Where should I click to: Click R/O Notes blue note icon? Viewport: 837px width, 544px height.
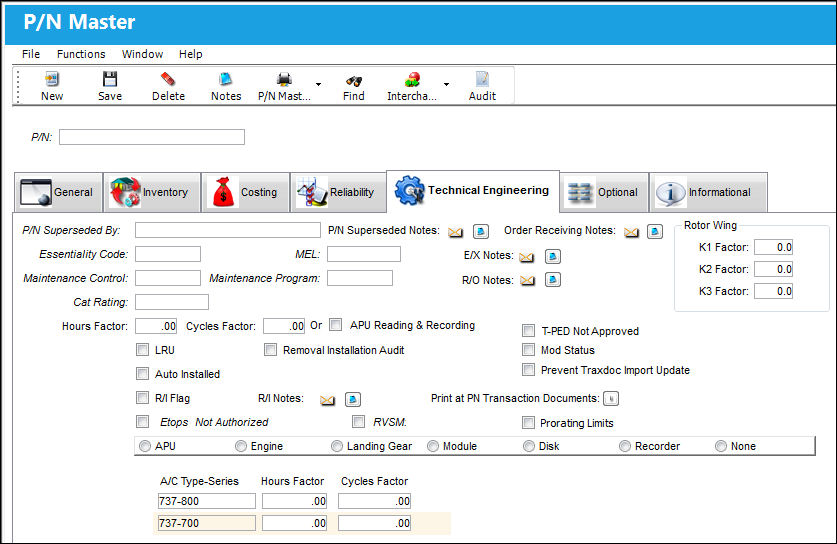pyautogui.click(x=552, y=280)
